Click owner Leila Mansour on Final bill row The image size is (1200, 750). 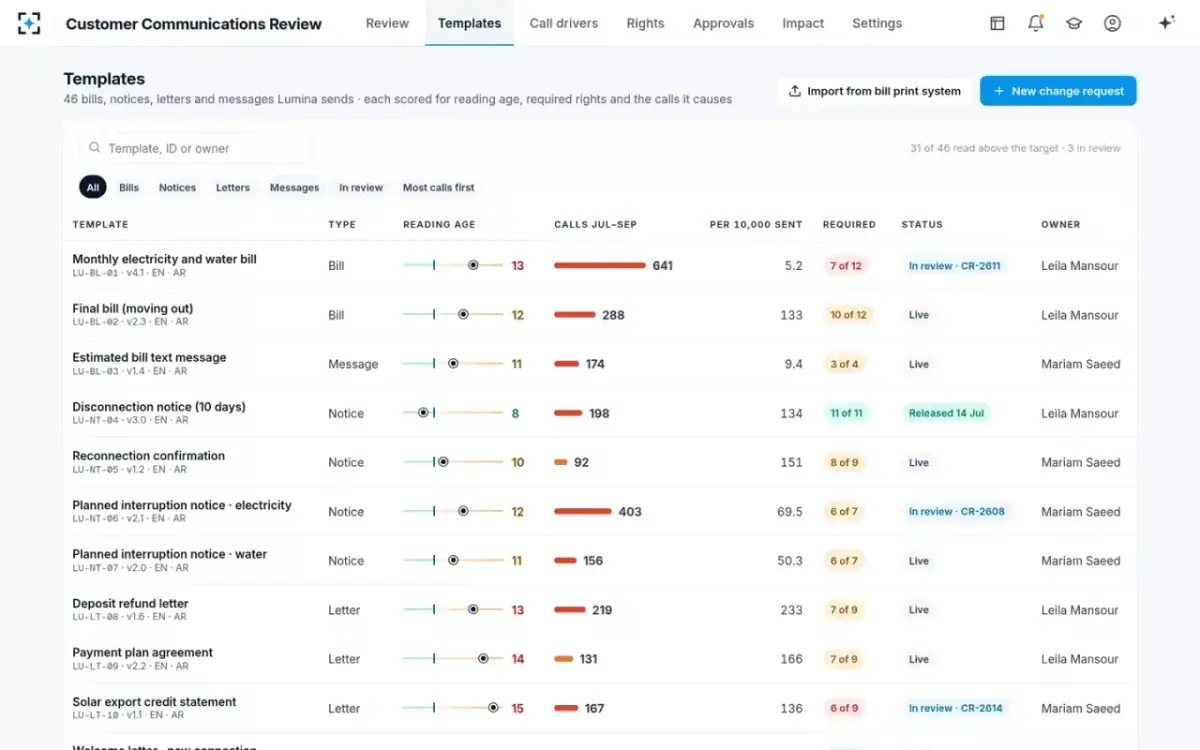(1080, 315)
